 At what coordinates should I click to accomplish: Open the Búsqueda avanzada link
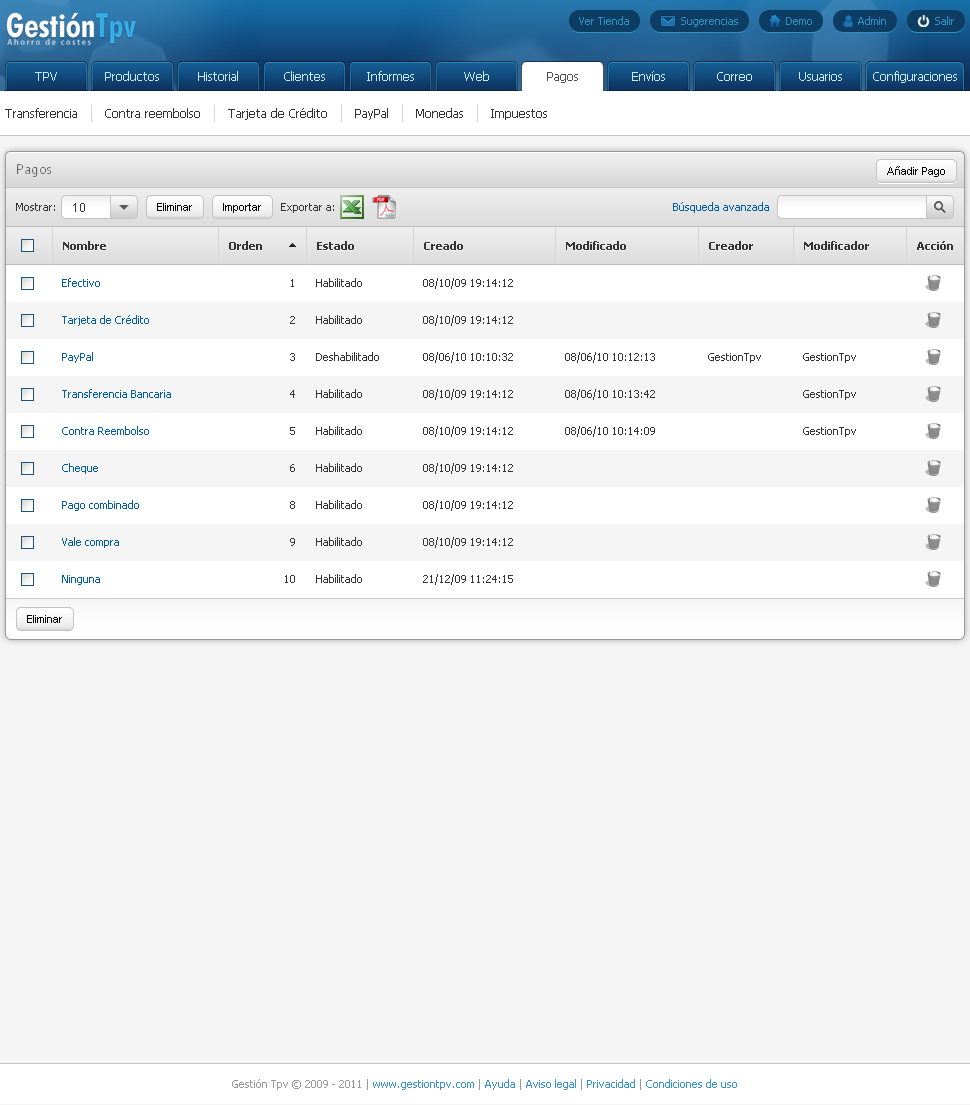tap(720, 207)
